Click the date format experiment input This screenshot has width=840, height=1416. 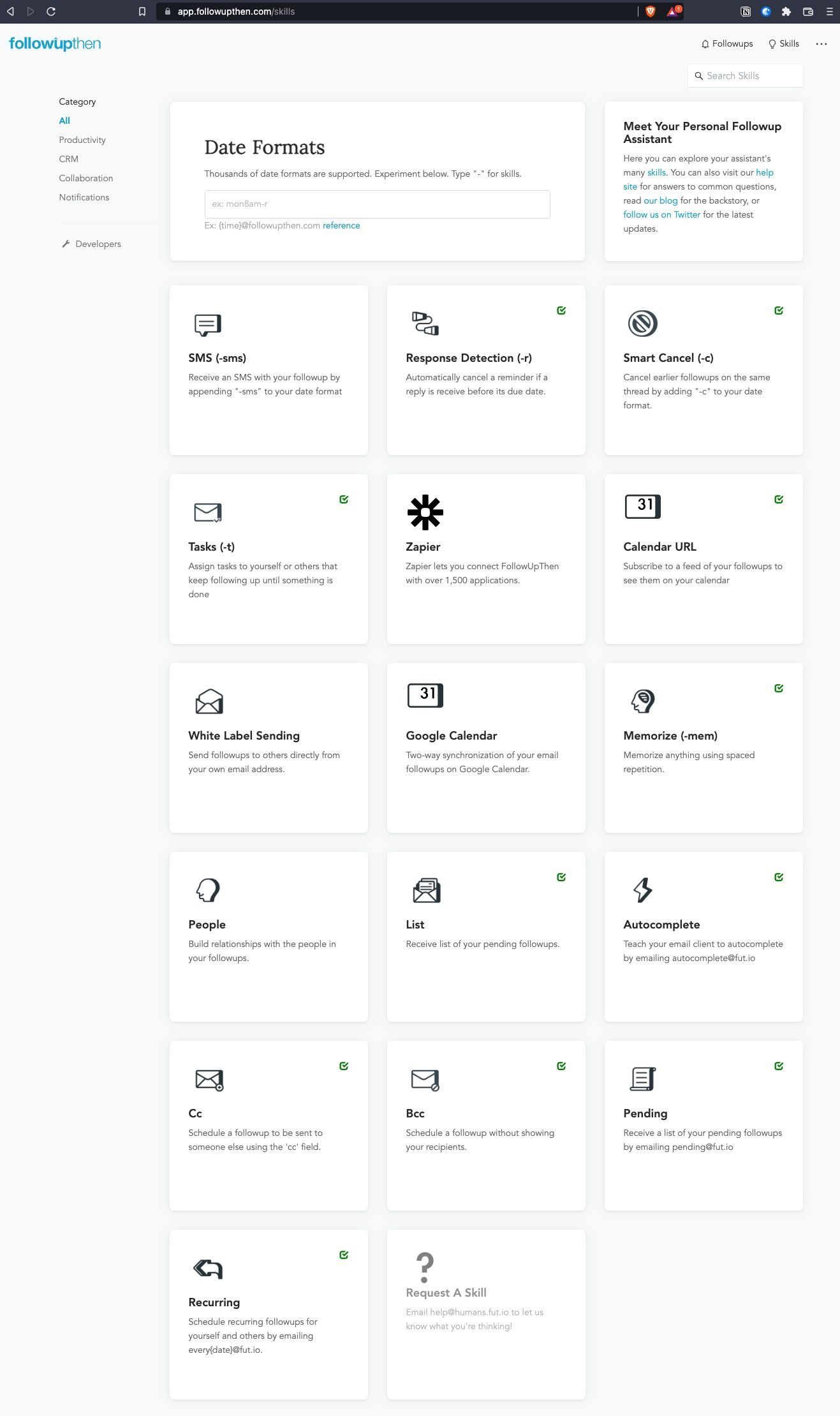(377, 204)
